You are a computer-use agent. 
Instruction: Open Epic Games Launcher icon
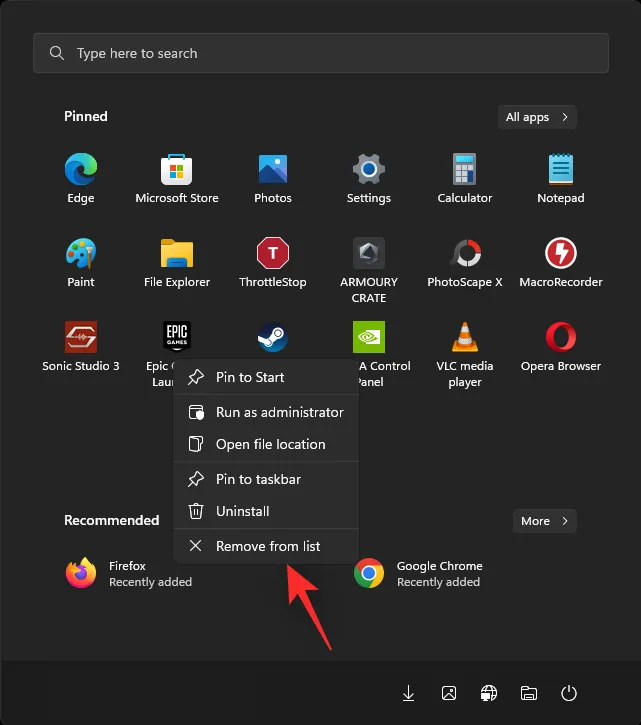click(177, 337)
